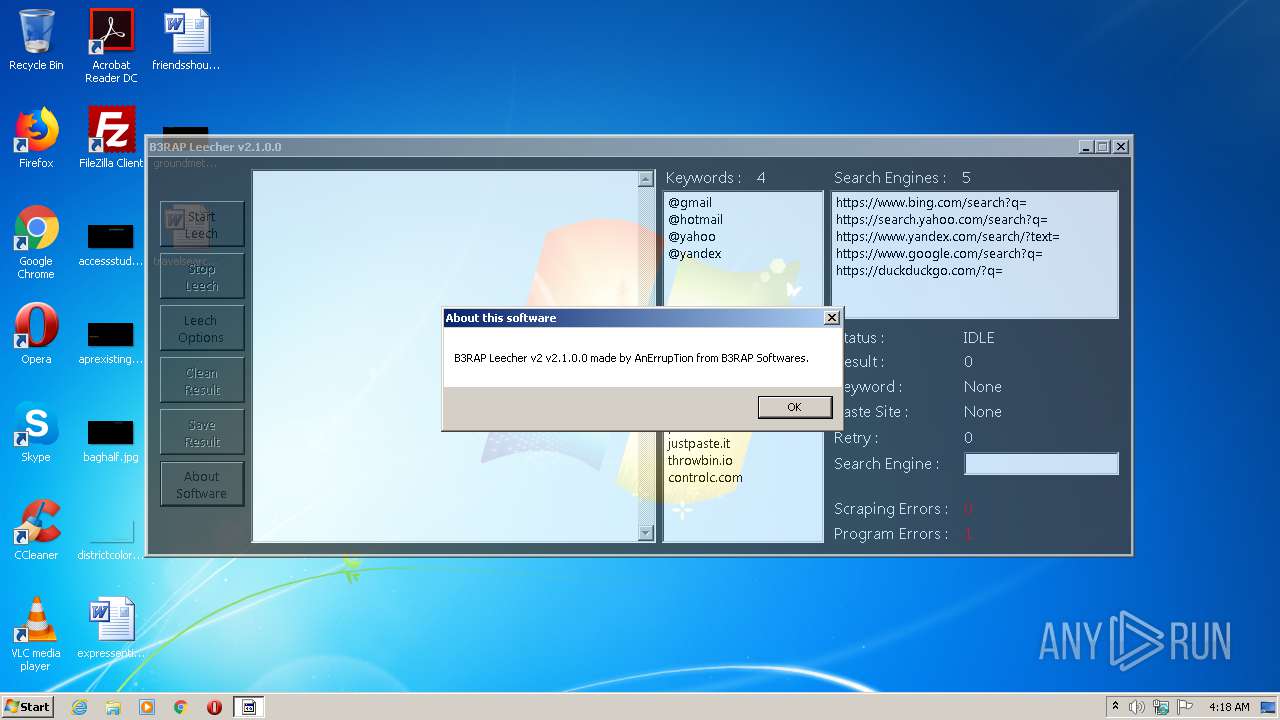The height and width of the screenshot is (720, 1280).
Task: Open friendsshou Word document icon
Action: [x=186, y=40]
